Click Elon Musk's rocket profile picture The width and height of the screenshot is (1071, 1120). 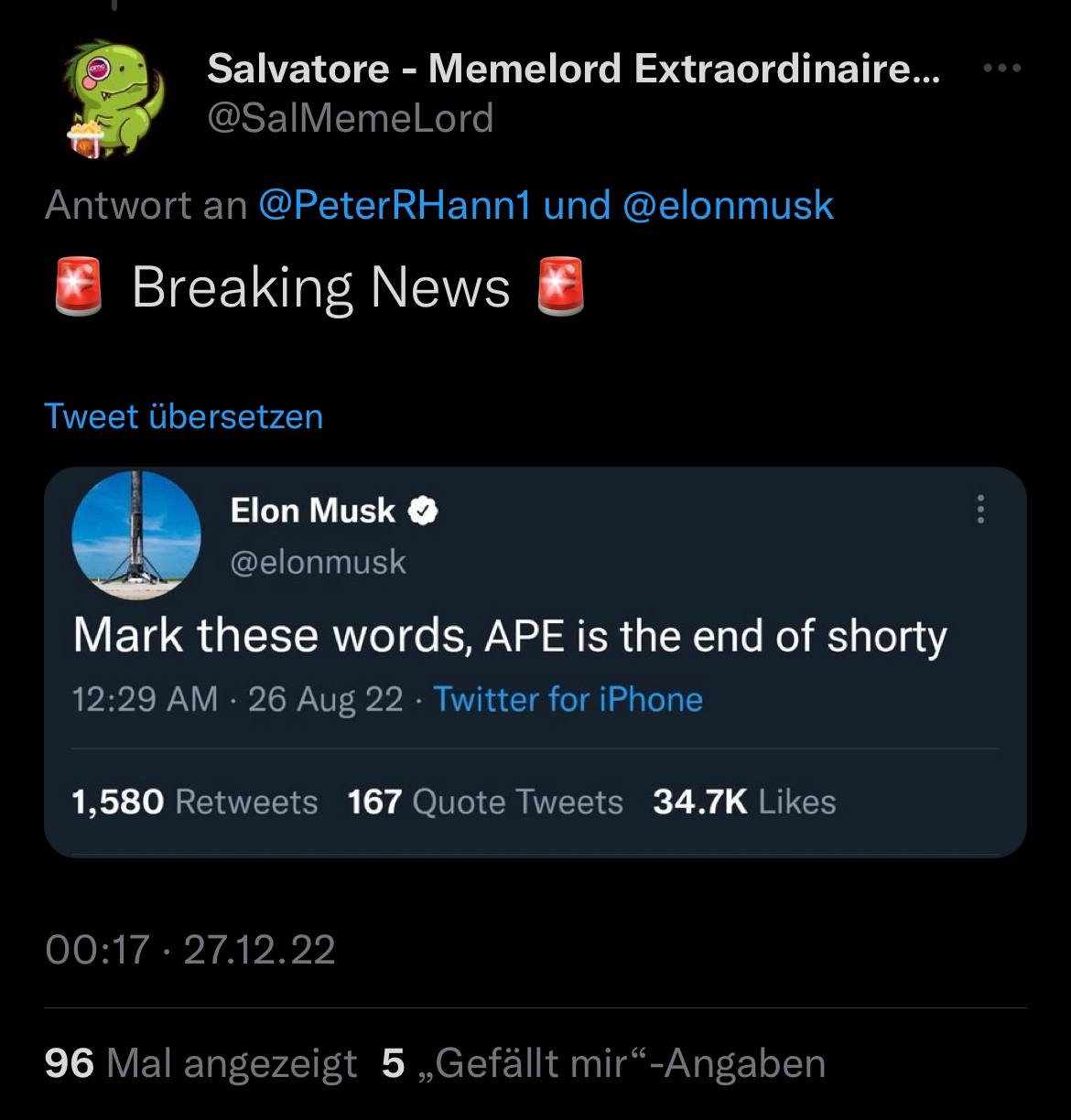point(136,535)
